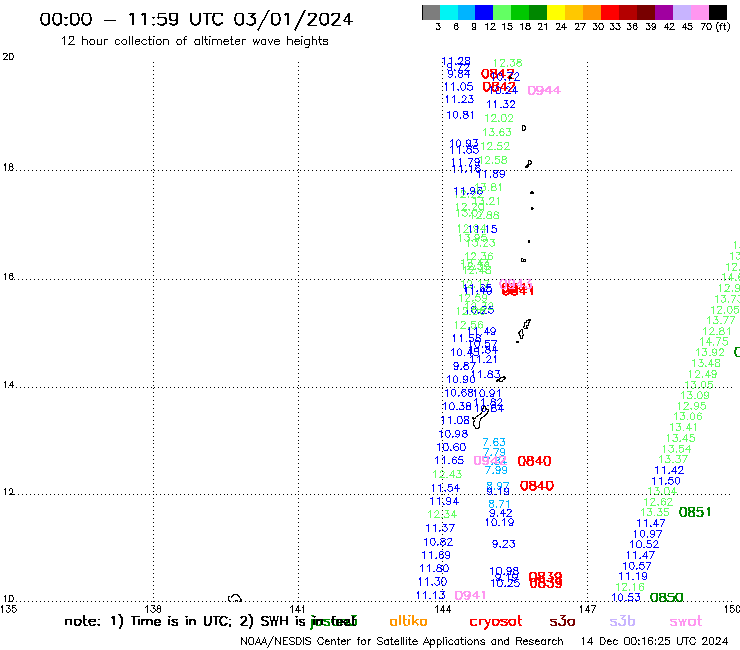Image resolution: width=740 pixels, height=650 pixels.
Task: Click the blue value '10.97' on the right track
Action: click(x=648, y=534)
